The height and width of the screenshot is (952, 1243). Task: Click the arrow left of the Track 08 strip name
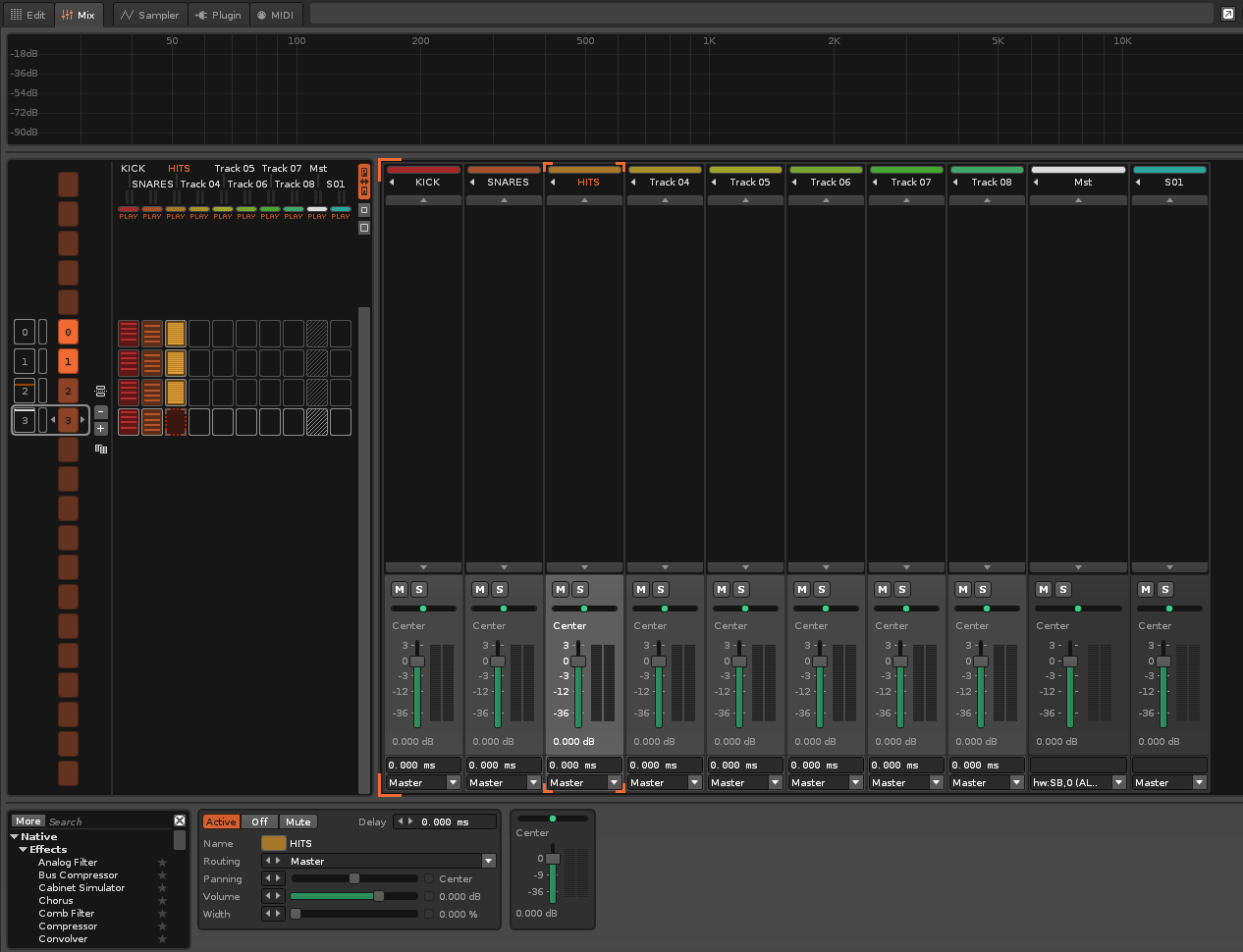click(x=955, y=183)
